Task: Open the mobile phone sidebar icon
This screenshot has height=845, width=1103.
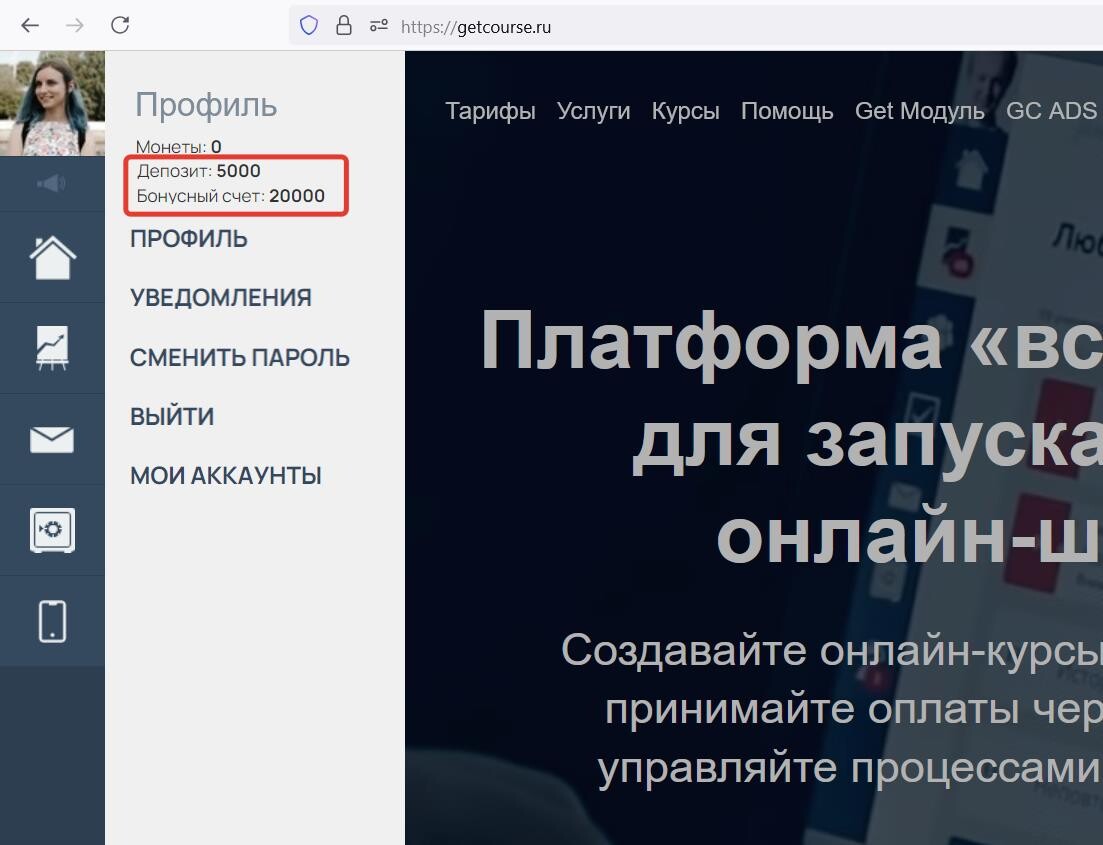Action: click(x=53, y=621)
